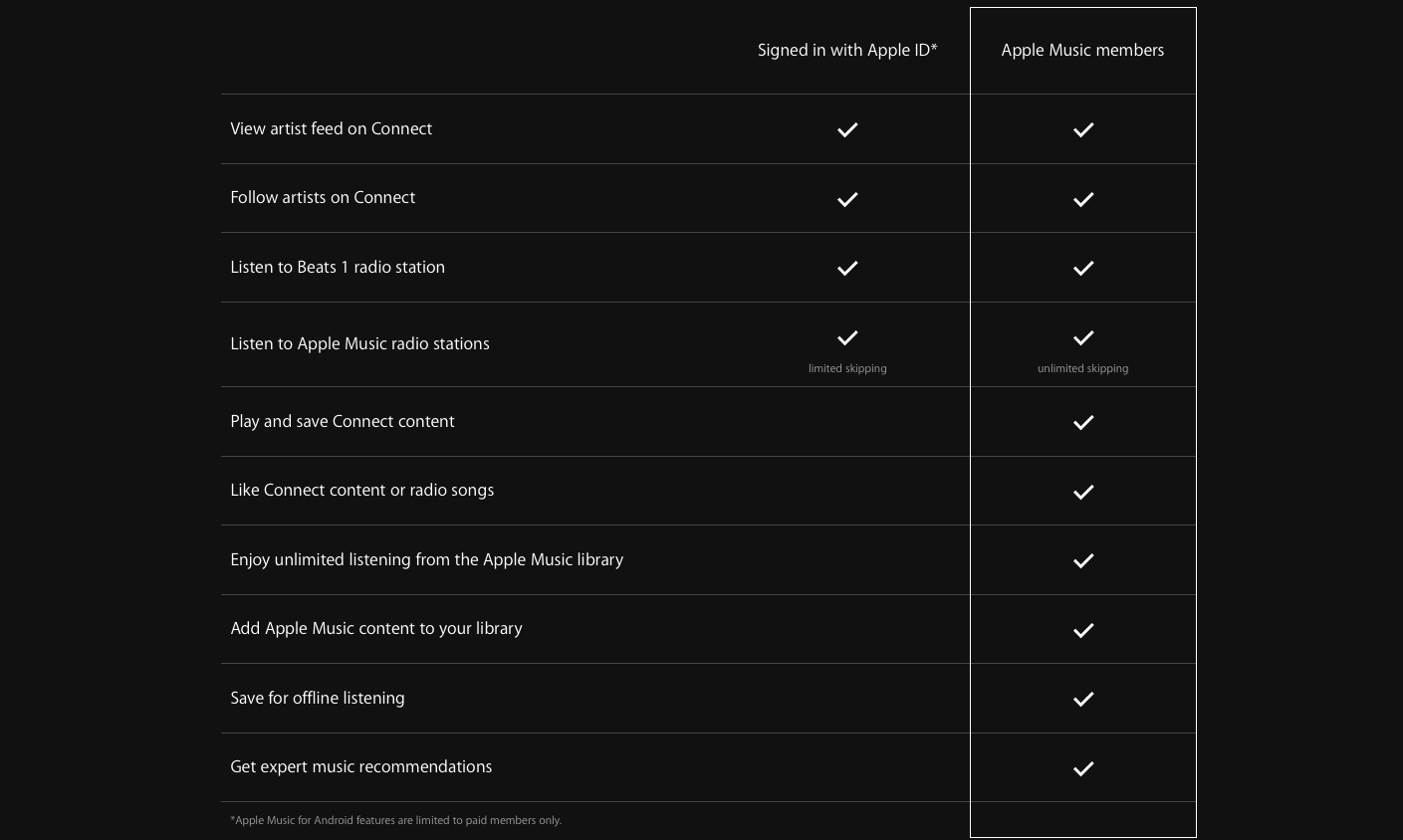Click Apple ID checkmark for Follow artists
The image size is (1403, 840).
(847, 199)
